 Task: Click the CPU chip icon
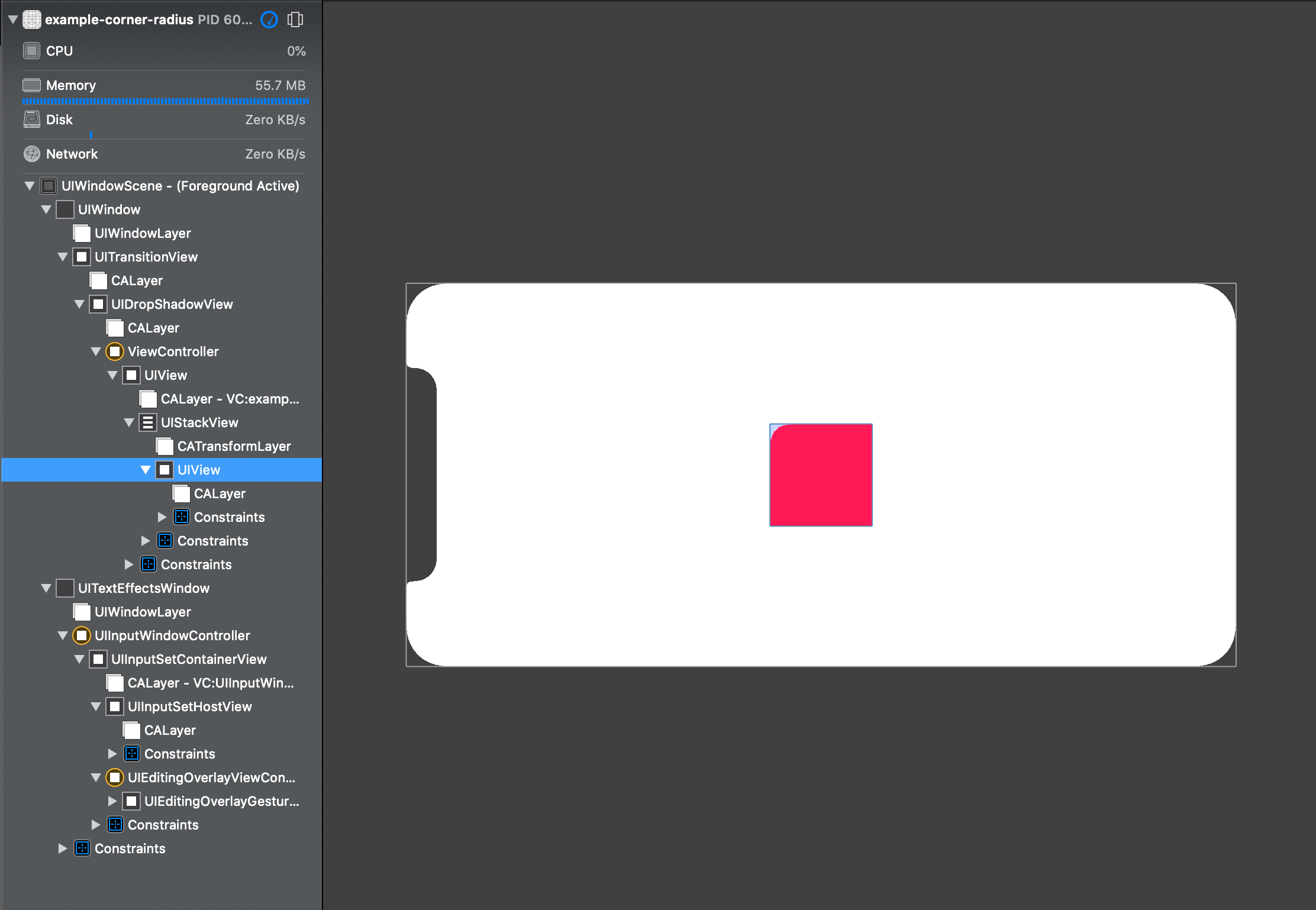[31, 51]
